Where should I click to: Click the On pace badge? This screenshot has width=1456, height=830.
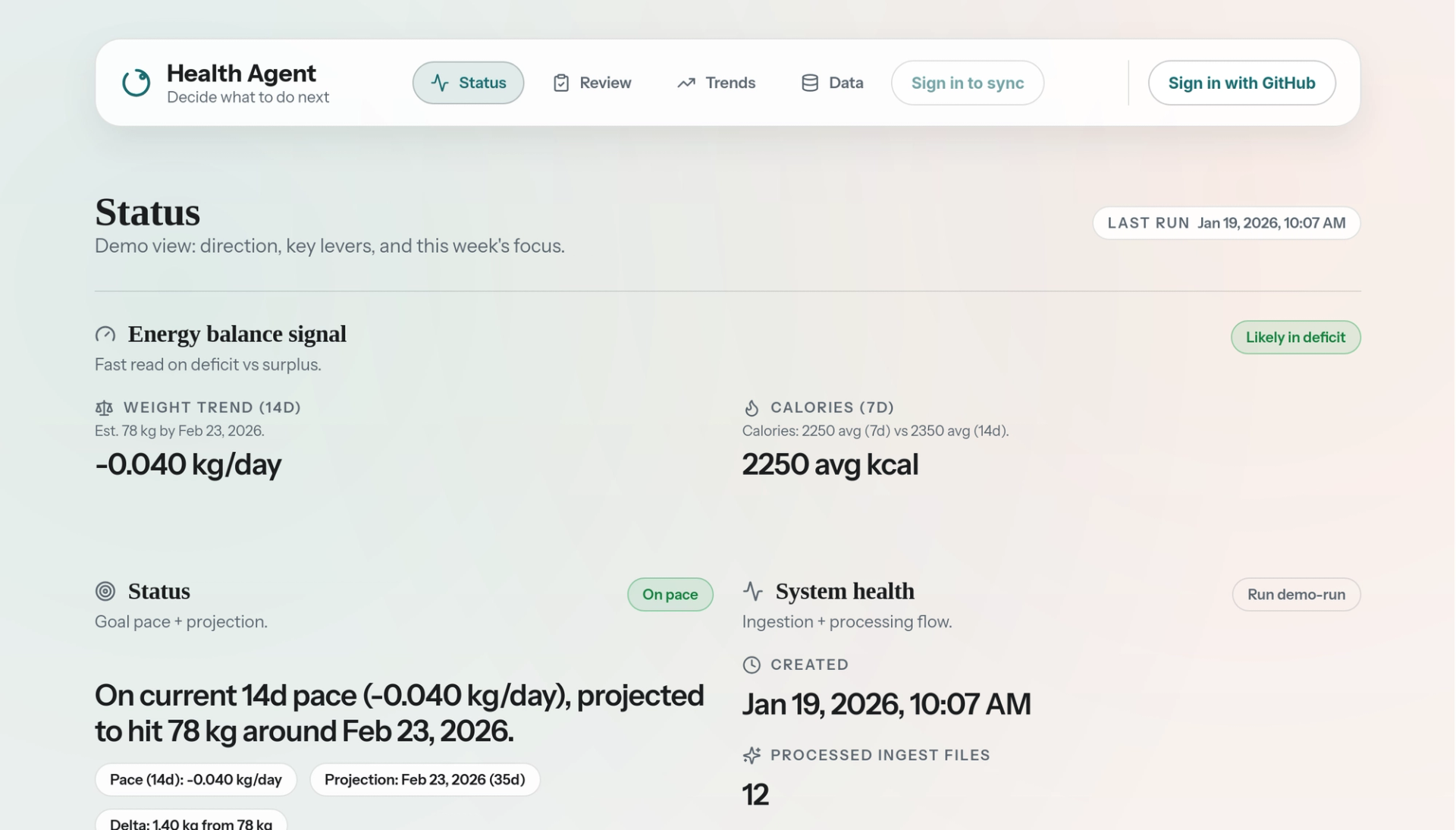pos(670,594)
